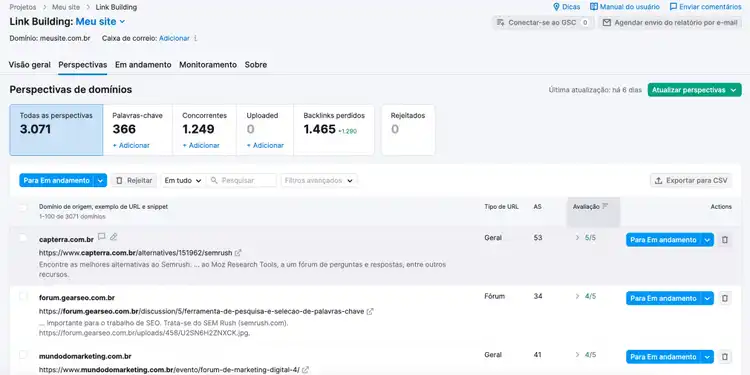
Task: Click Adicionar link for Caixa de correio
Action: [174, 38]
